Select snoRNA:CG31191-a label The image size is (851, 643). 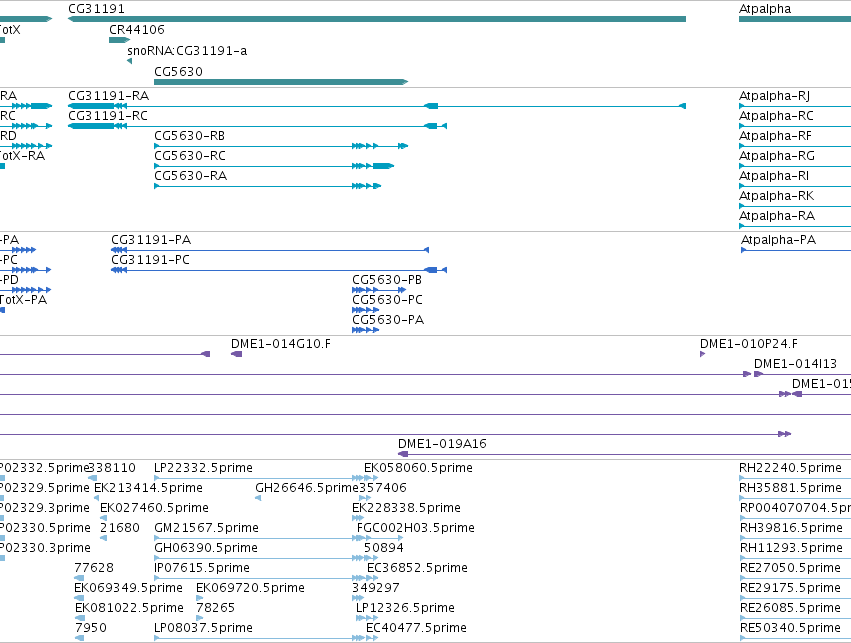pos(187,51)
